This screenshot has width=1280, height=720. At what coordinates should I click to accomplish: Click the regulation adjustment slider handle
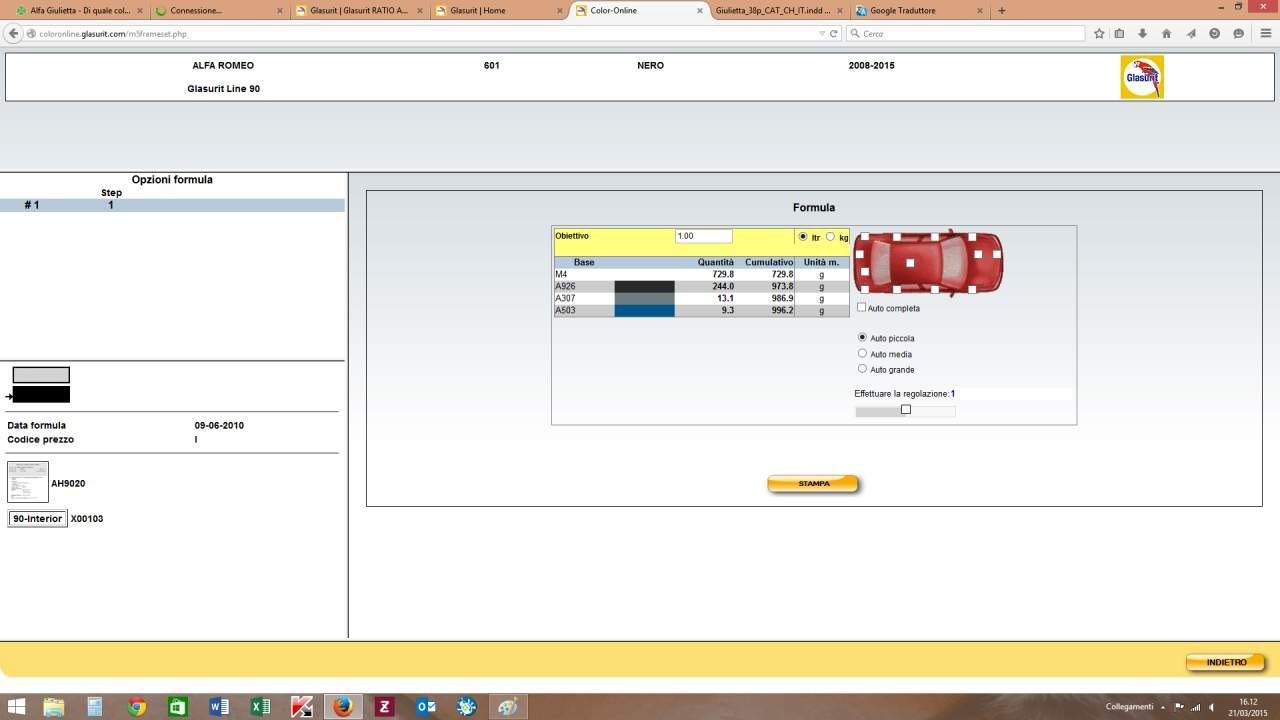coord(906,409)
